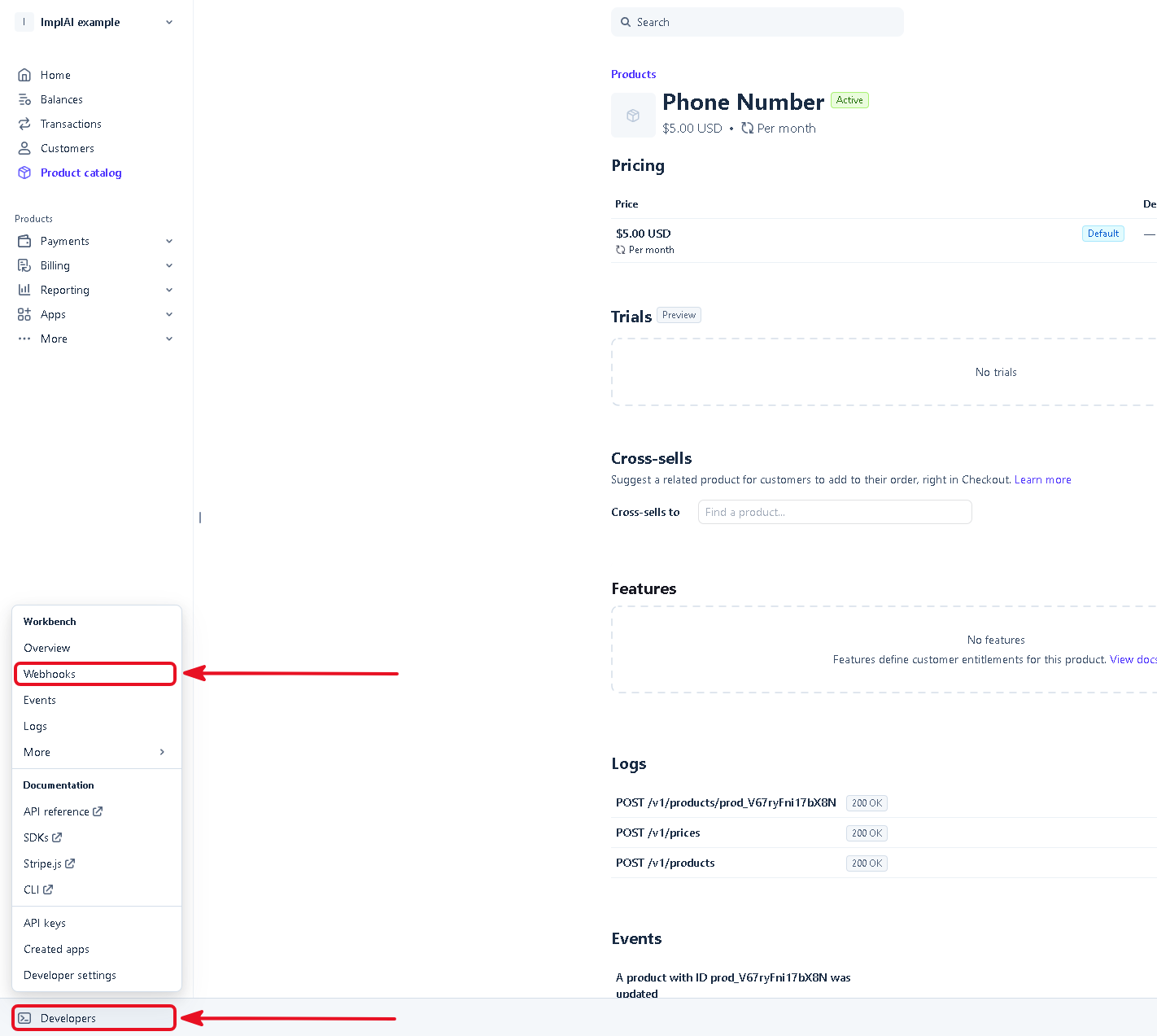Viewport: 1157px width, 1036px height.
Task: Select Logs in the Workbench menu
Action: [96, 726]
